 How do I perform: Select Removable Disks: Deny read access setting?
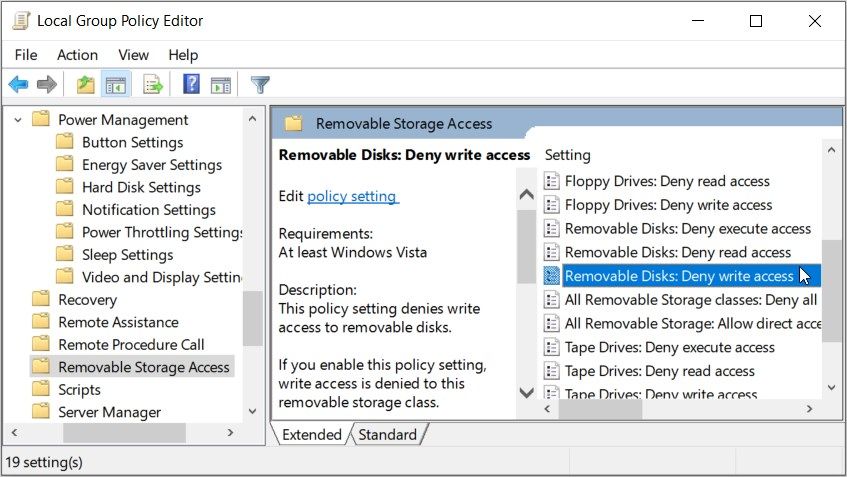pyautogui.click(x=678, y=252)
